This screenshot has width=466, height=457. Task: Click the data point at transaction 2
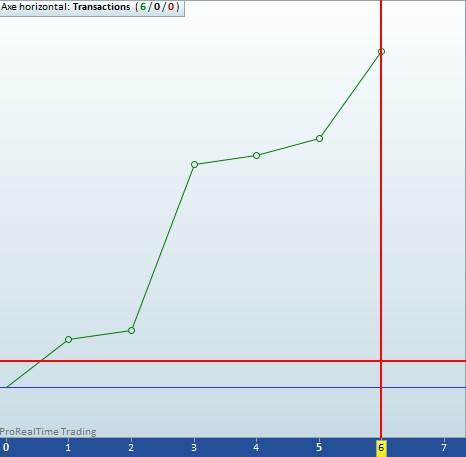pos(131,330)
